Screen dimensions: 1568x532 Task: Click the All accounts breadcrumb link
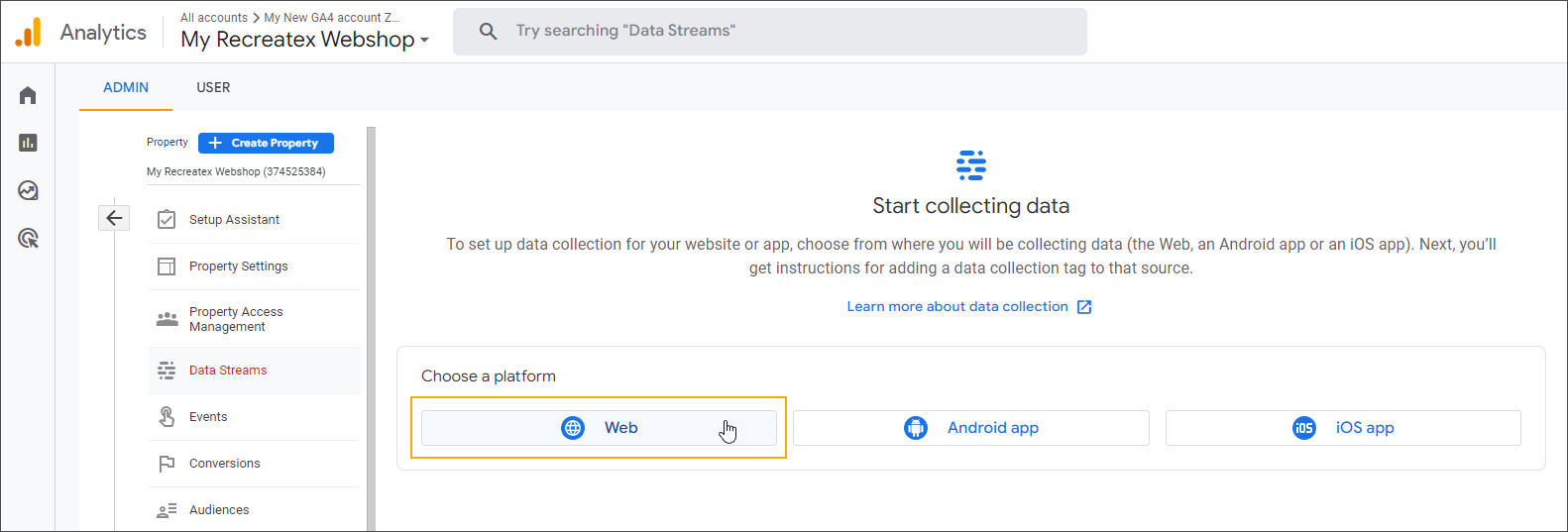click(214, 18)
